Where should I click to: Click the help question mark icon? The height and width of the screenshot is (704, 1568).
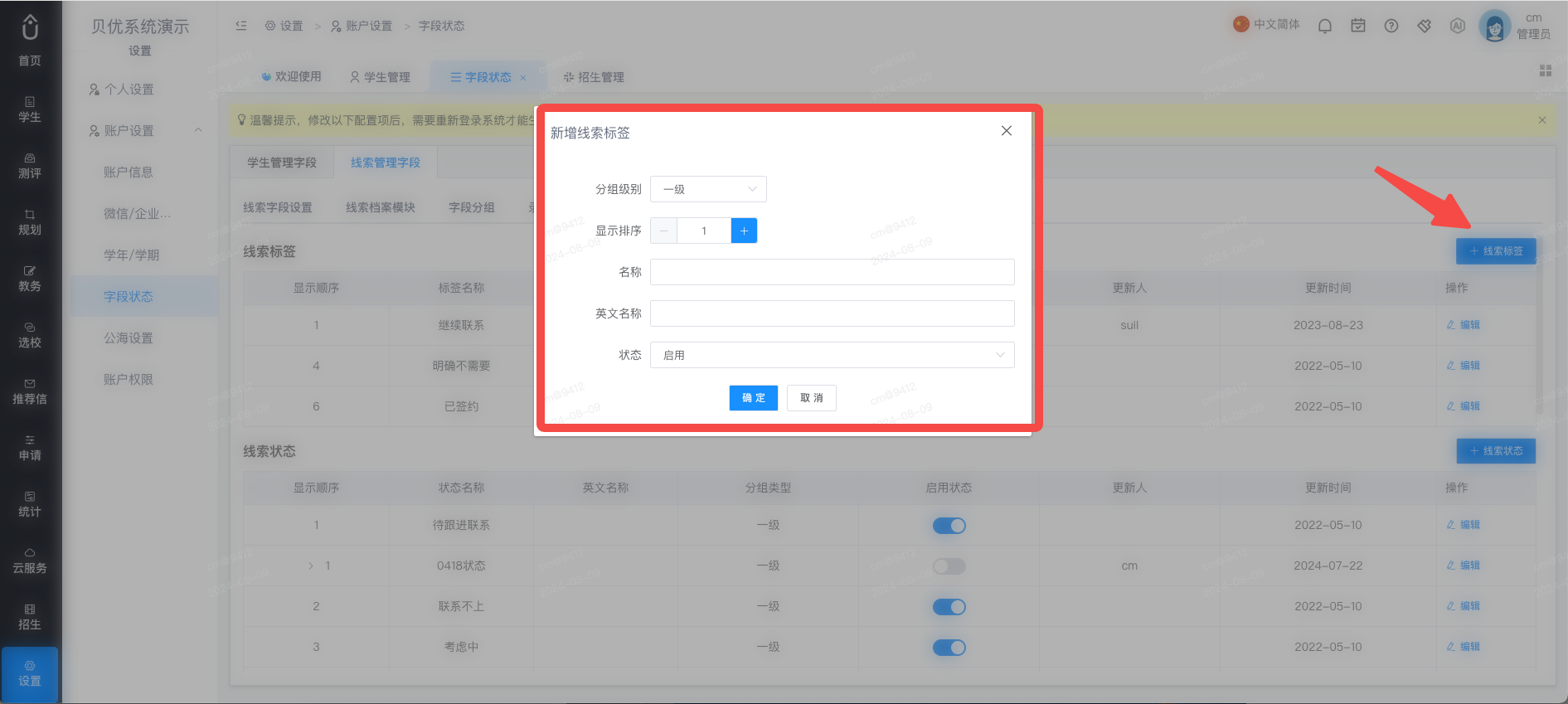coord(1391,26)
